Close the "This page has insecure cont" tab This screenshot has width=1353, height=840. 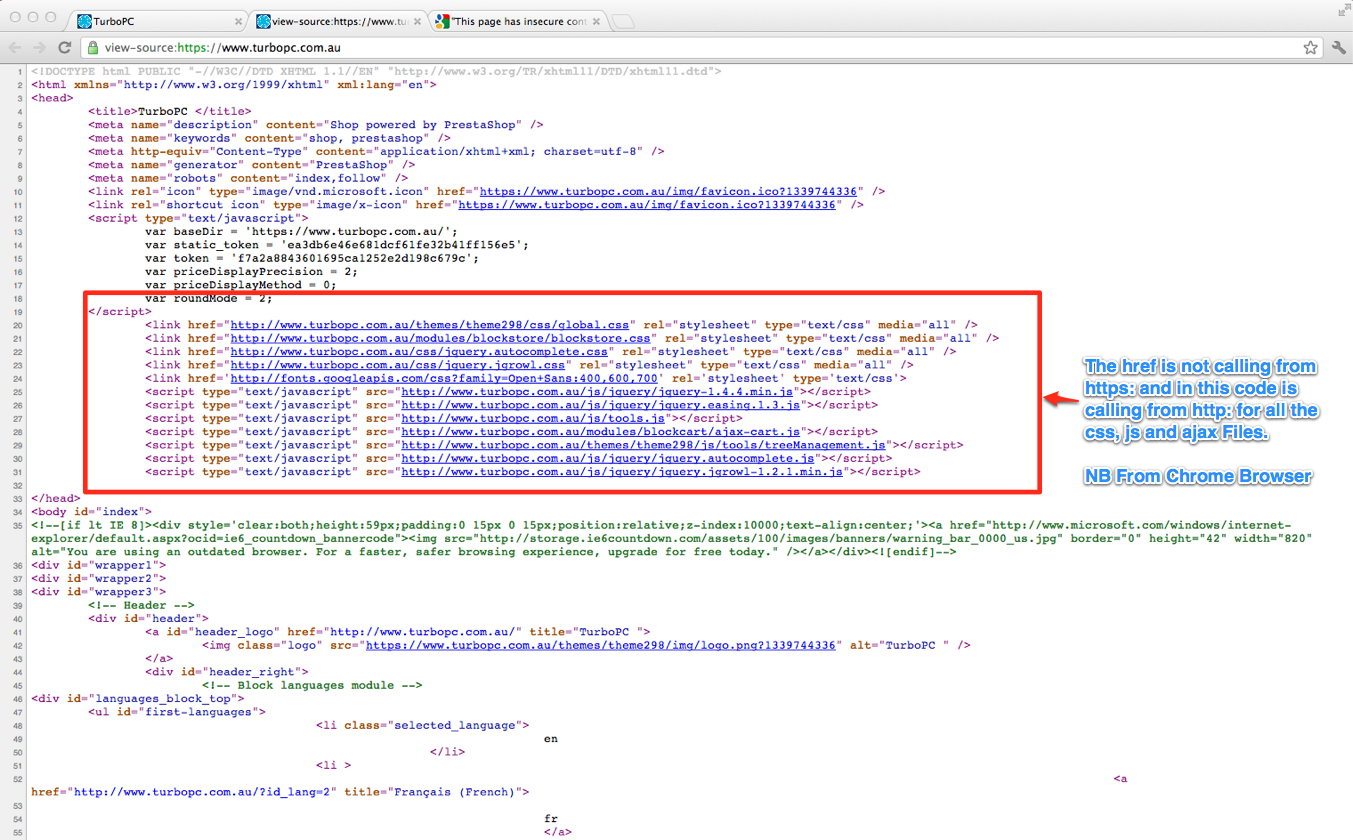[594, 21]
